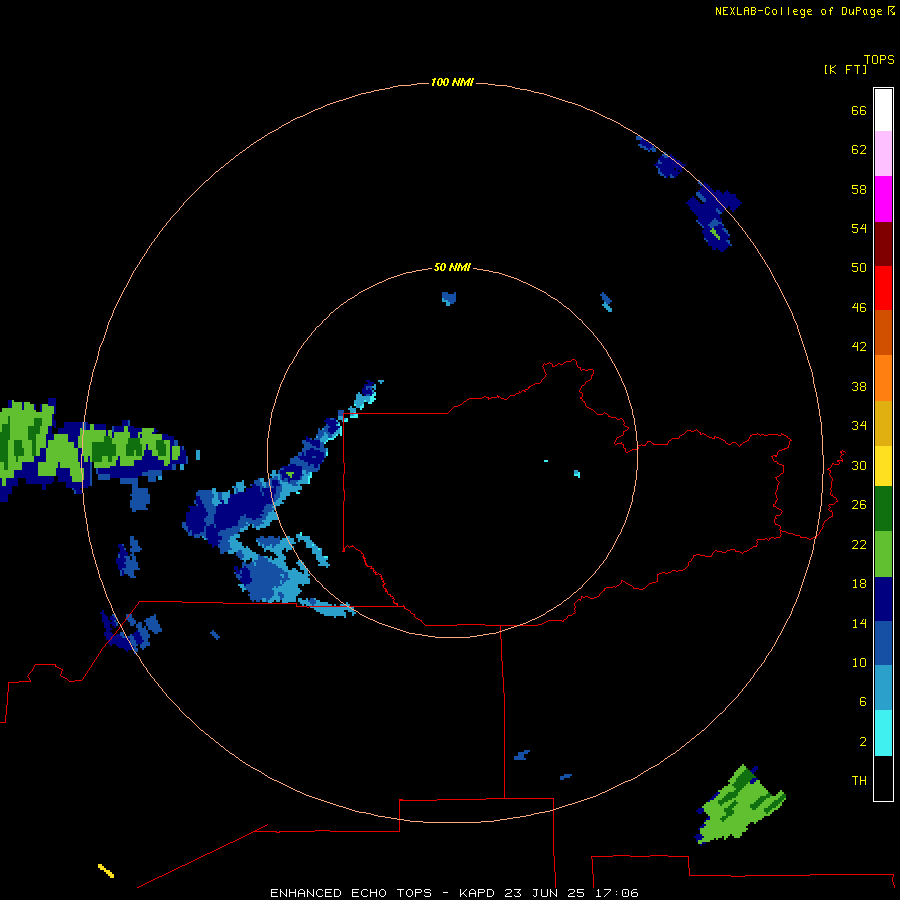The image size is (900, 900).
Task: Click the "54" legend value
Action: click(859, 228)
